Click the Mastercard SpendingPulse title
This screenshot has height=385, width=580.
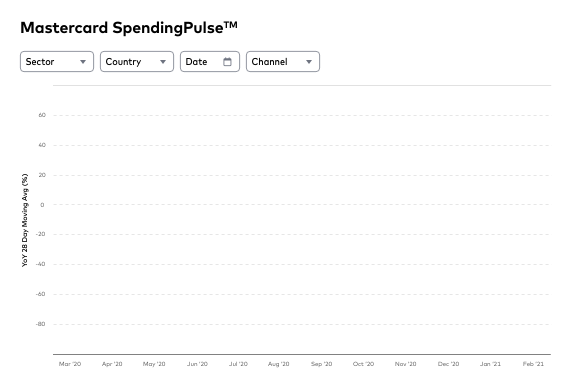129,28
